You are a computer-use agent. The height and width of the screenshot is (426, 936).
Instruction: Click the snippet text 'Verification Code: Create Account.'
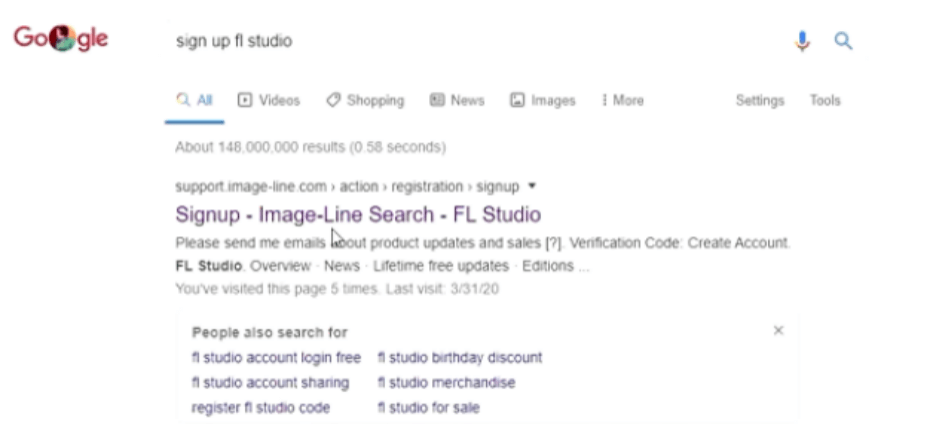click(679, 243)
